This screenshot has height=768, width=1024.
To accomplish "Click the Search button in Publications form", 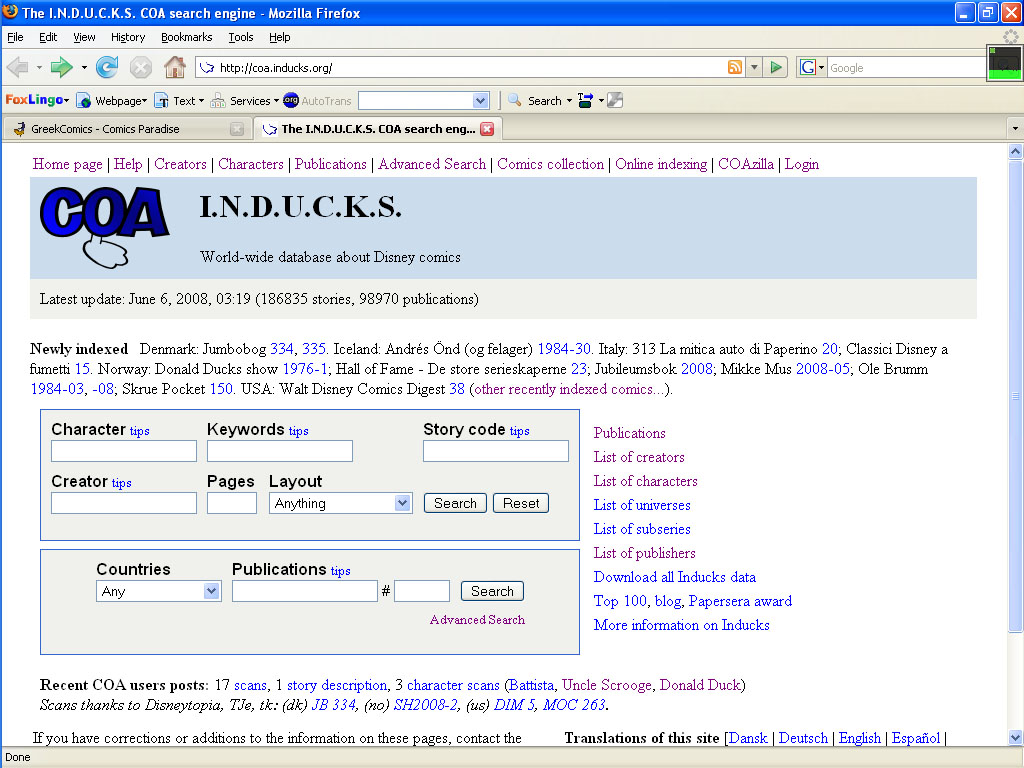I will pos(492,591).
